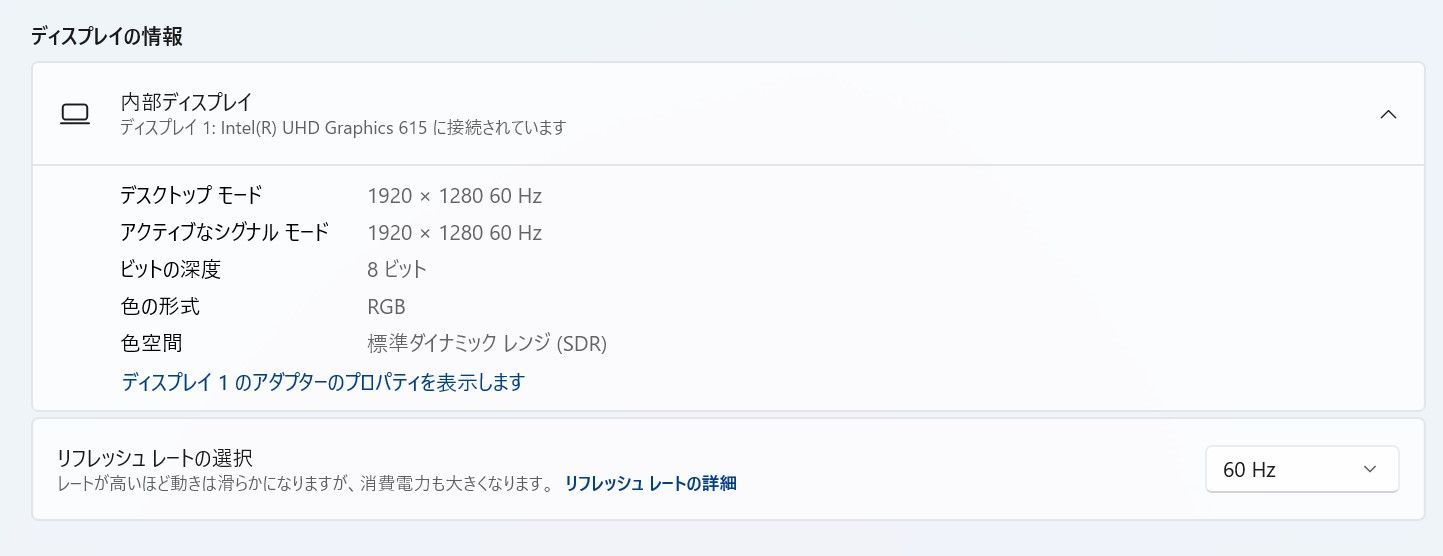Click the リフレッシュ レートの選択 title

(155, 458)
